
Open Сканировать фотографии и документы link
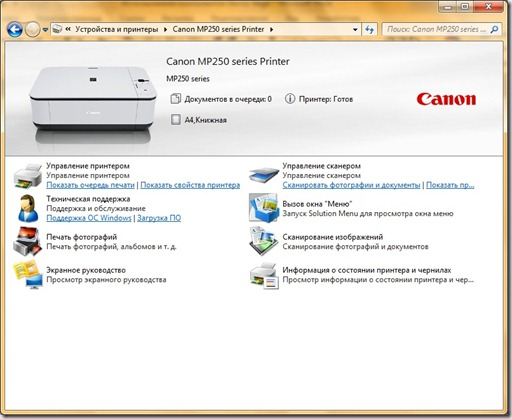[x=351, y=185]
